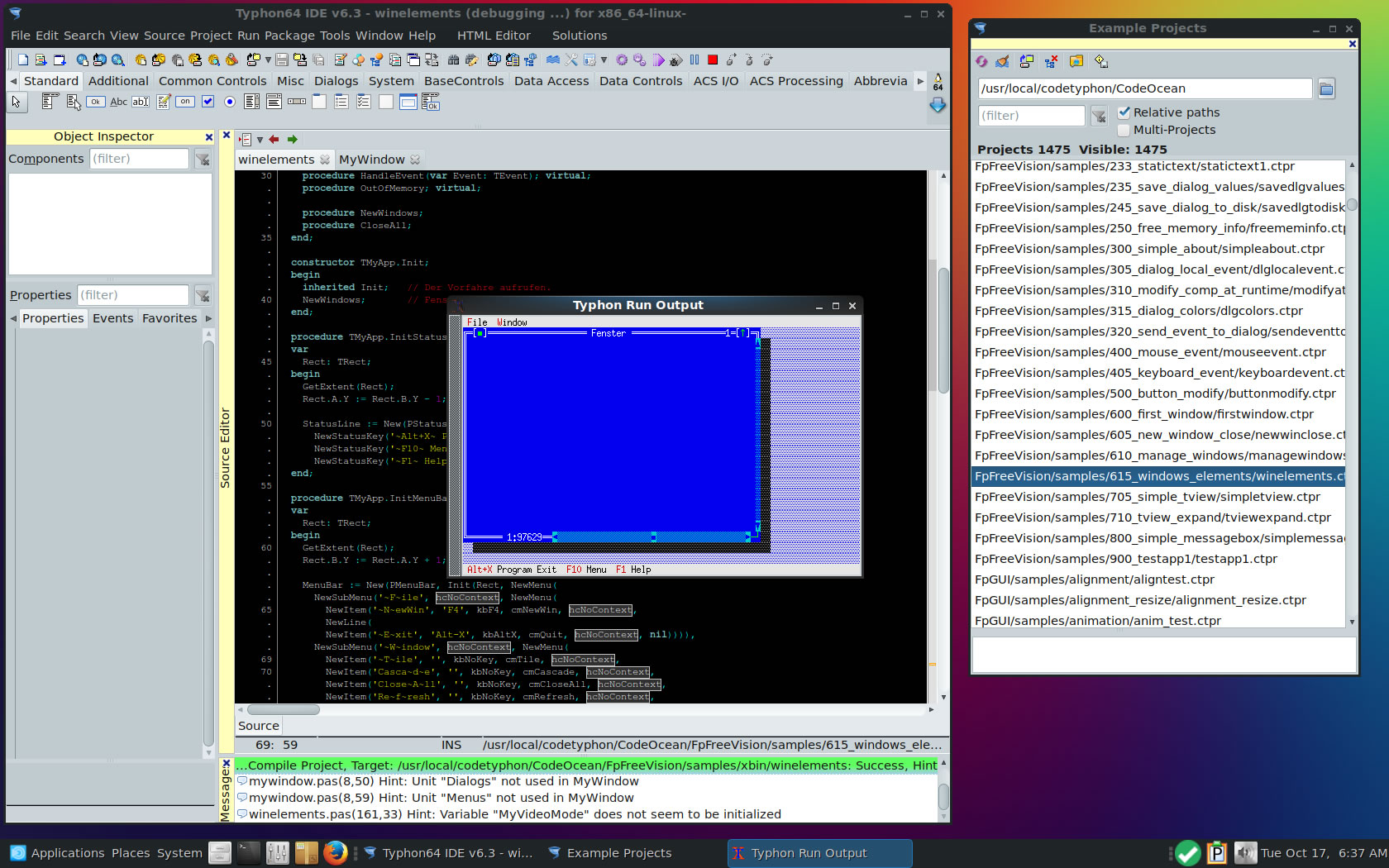Pause the debugged program
This screenshot has width=1389, height=868.
[x=694, y=60]
